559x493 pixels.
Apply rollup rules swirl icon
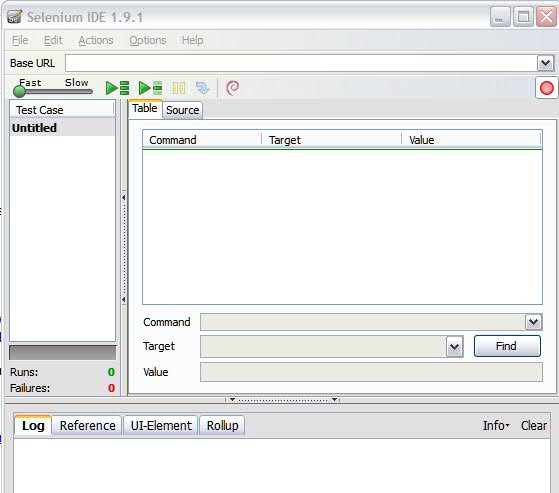232,88
